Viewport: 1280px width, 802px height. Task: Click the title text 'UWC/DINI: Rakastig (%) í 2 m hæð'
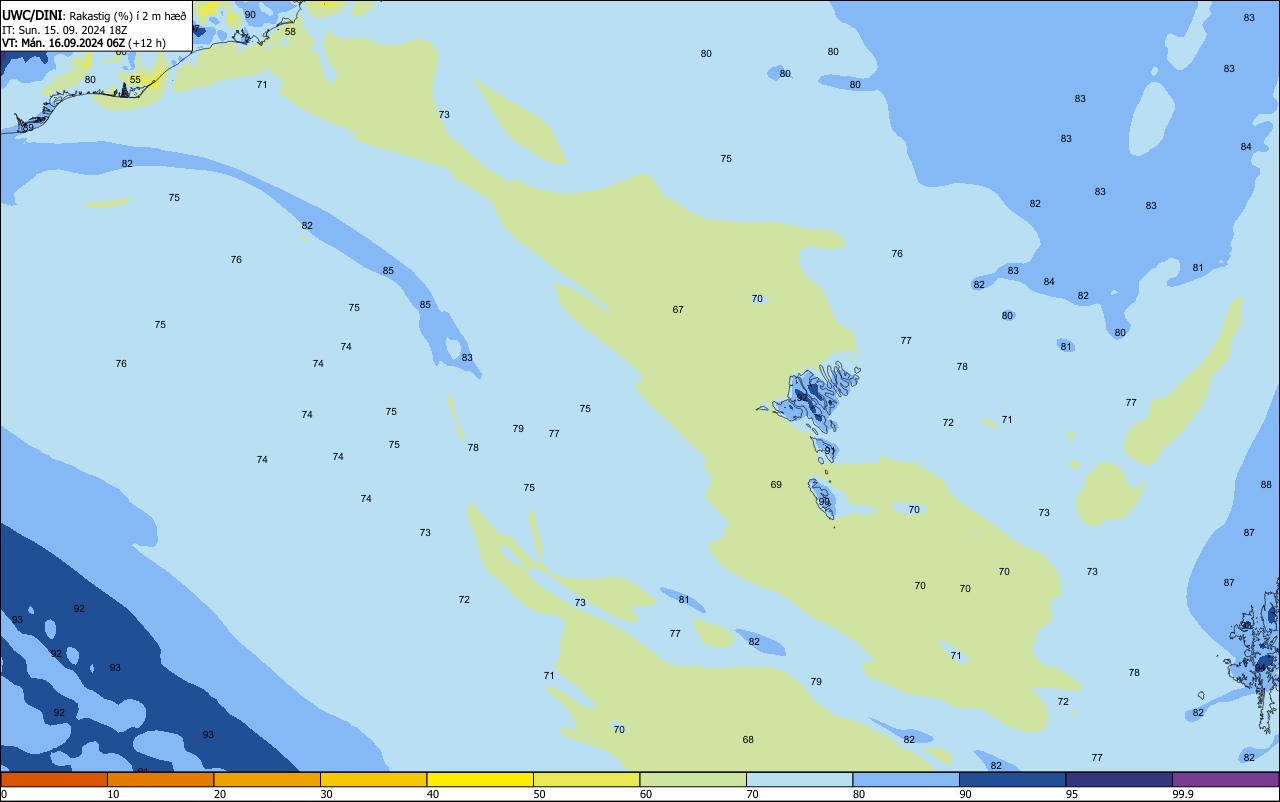(94, 15)
